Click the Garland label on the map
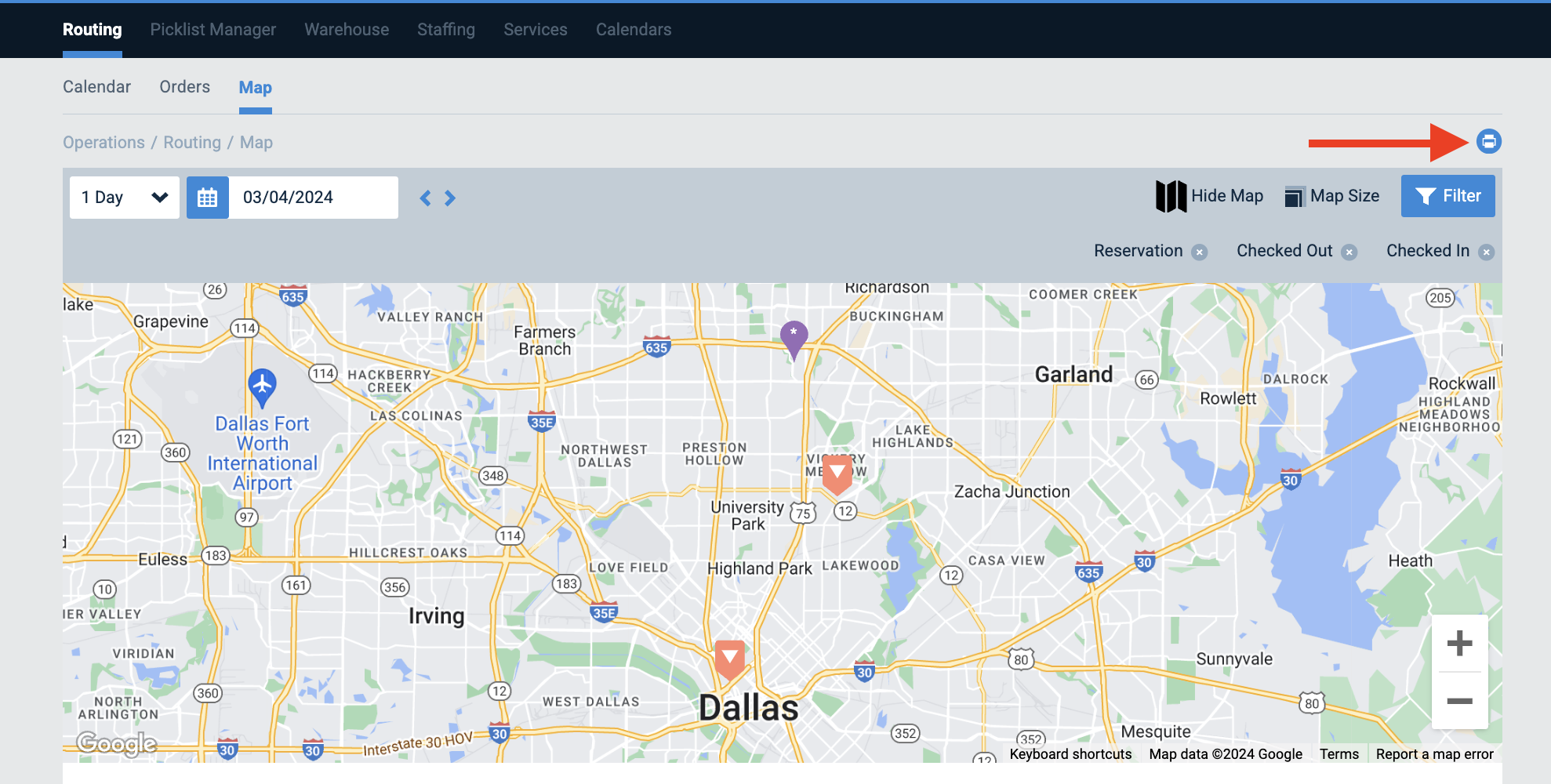 [1073, 375]
